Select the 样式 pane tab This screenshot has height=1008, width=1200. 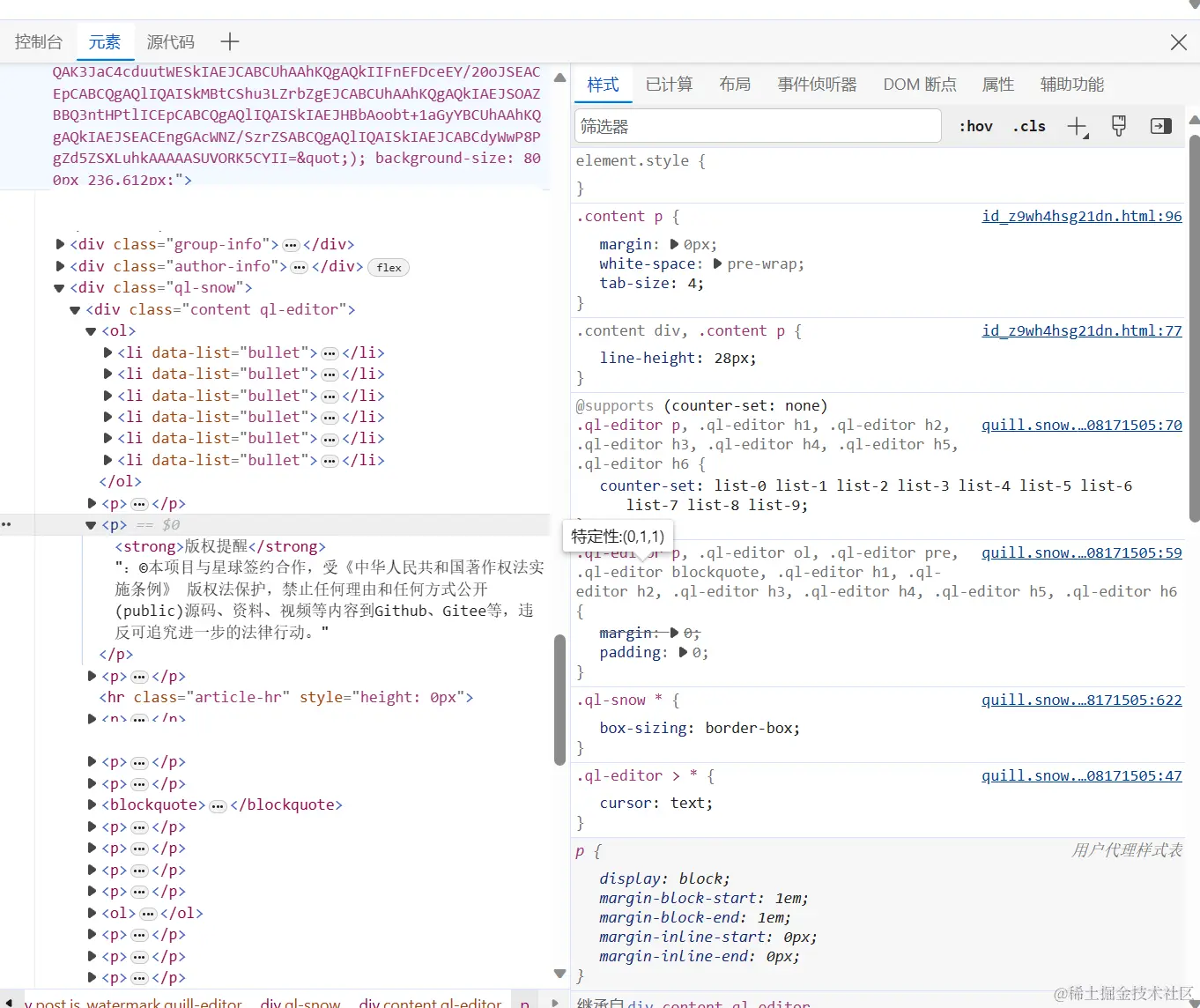tap(604, 85)
